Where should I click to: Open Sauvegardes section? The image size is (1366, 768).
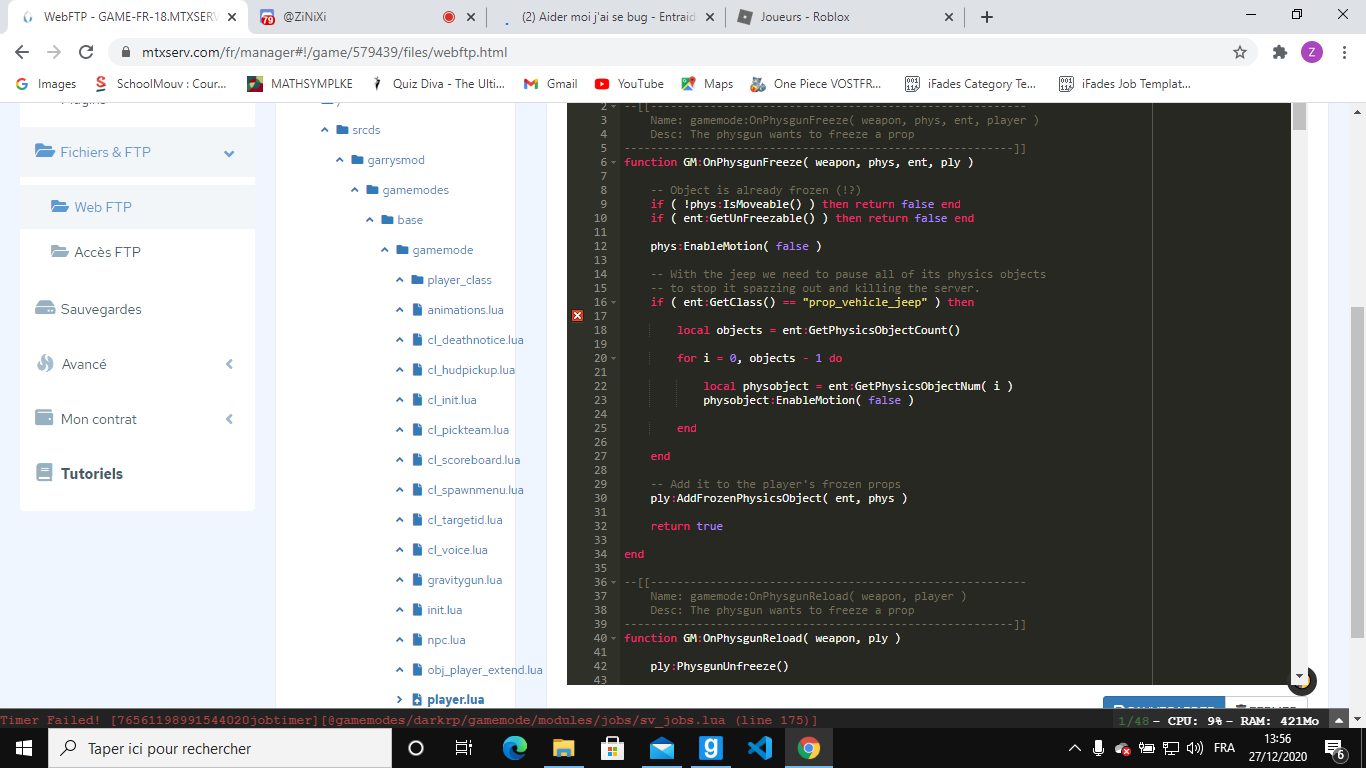(101, 309)
